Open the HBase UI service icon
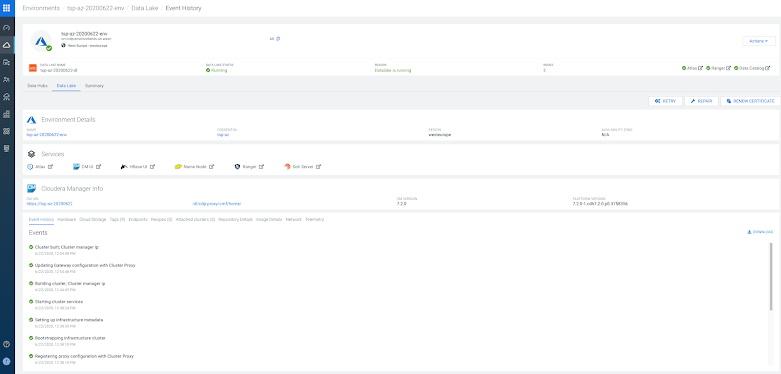The image size is (781, 374). pos(124,167)
